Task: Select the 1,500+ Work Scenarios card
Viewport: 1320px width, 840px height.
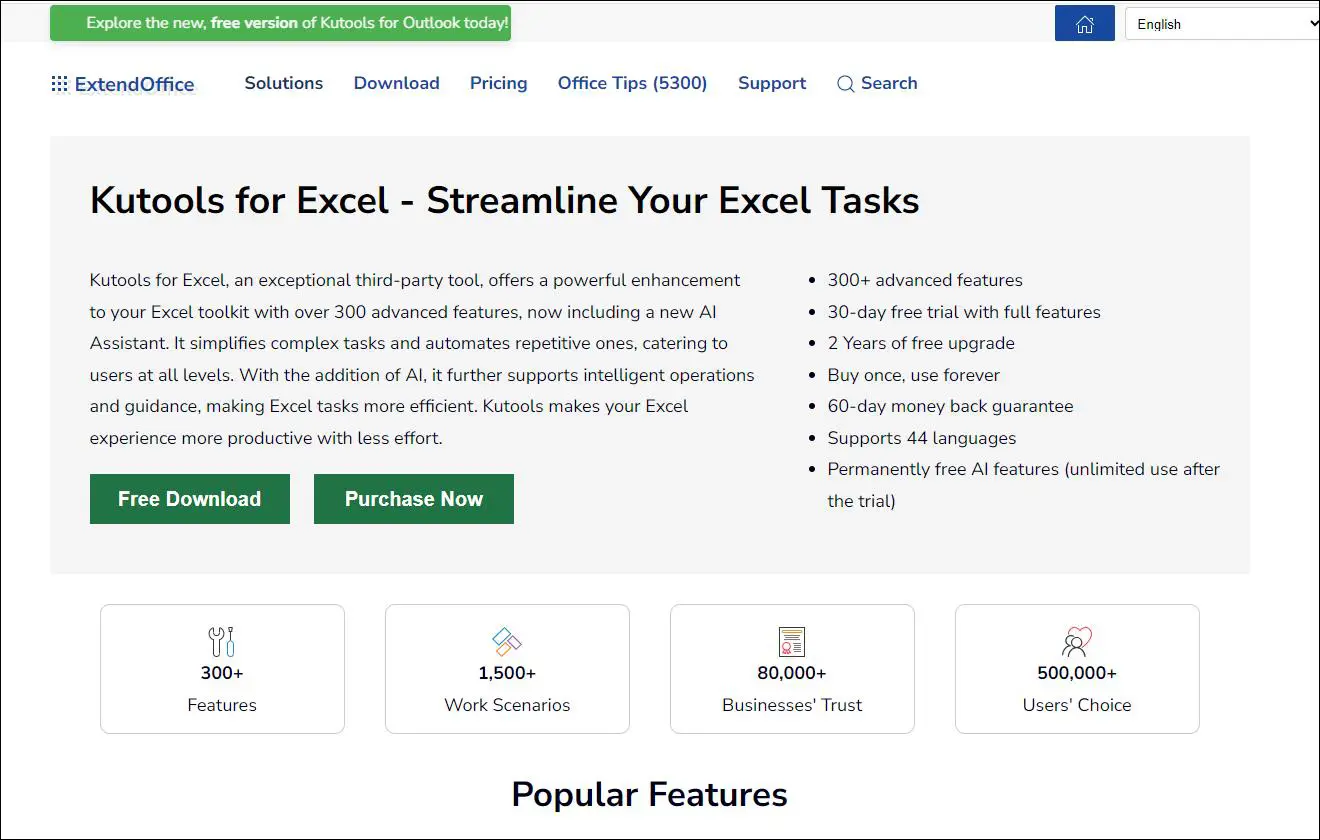Action: pos(506,668)
